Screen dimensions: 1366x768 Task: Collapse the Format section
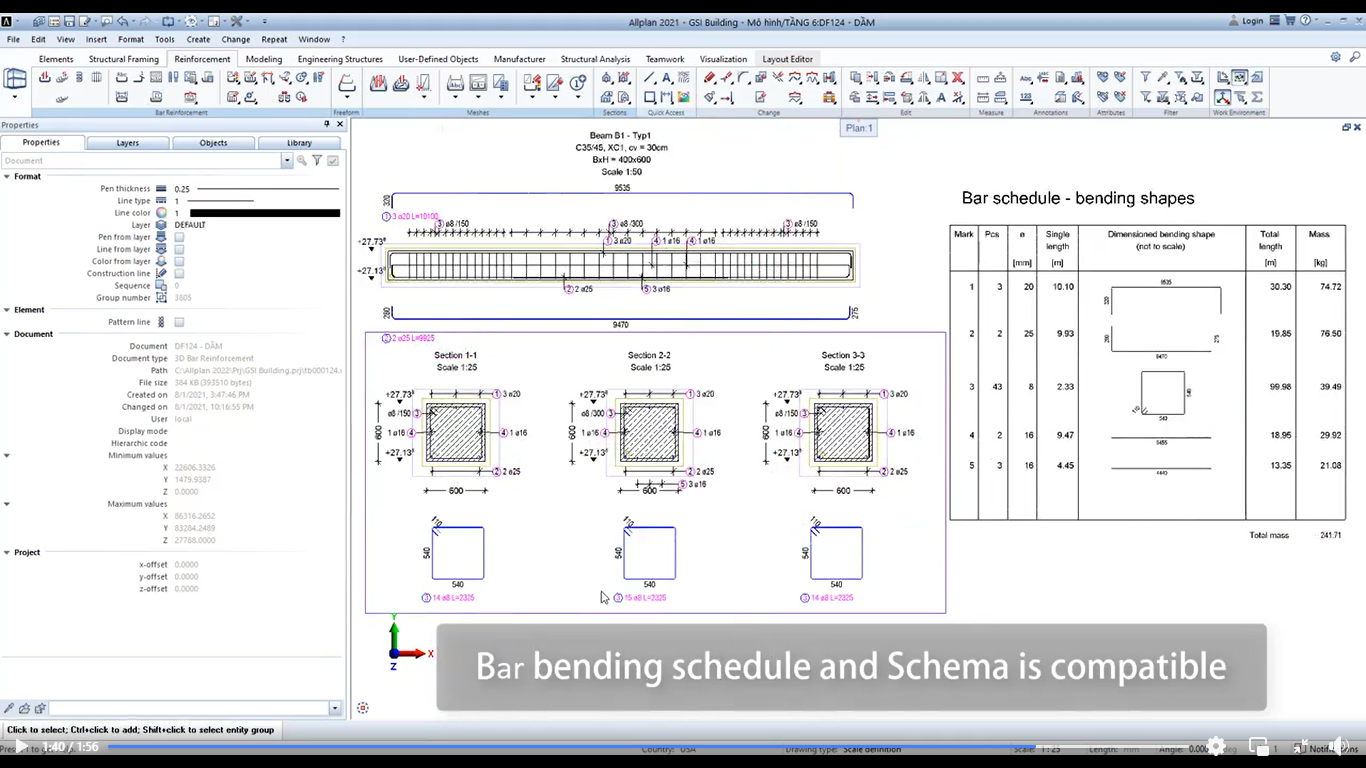coord(7,176)
